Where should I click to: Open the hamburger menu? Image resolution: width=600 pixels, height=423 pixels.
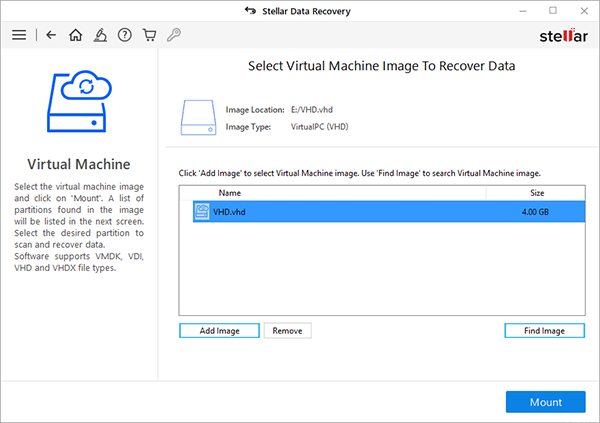[19, 35]
